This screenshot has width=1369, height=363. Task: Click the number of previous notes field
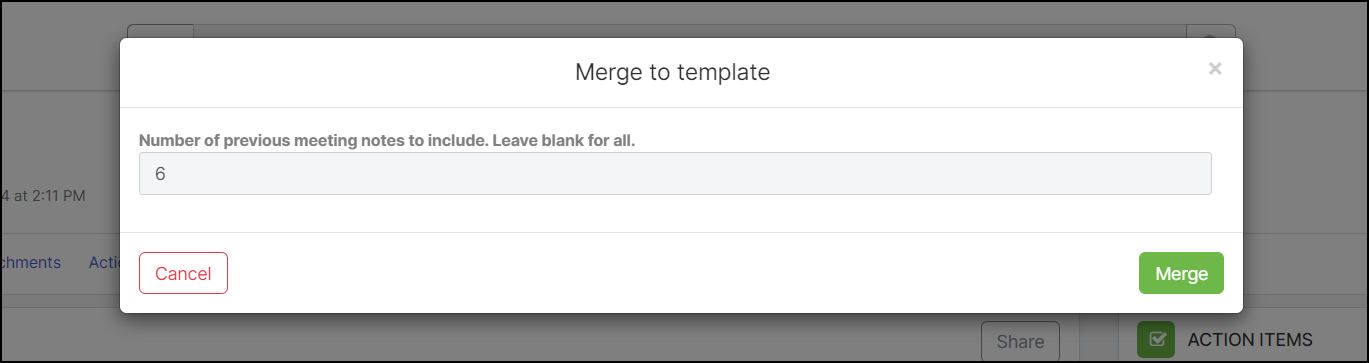[x=675, y=173]
